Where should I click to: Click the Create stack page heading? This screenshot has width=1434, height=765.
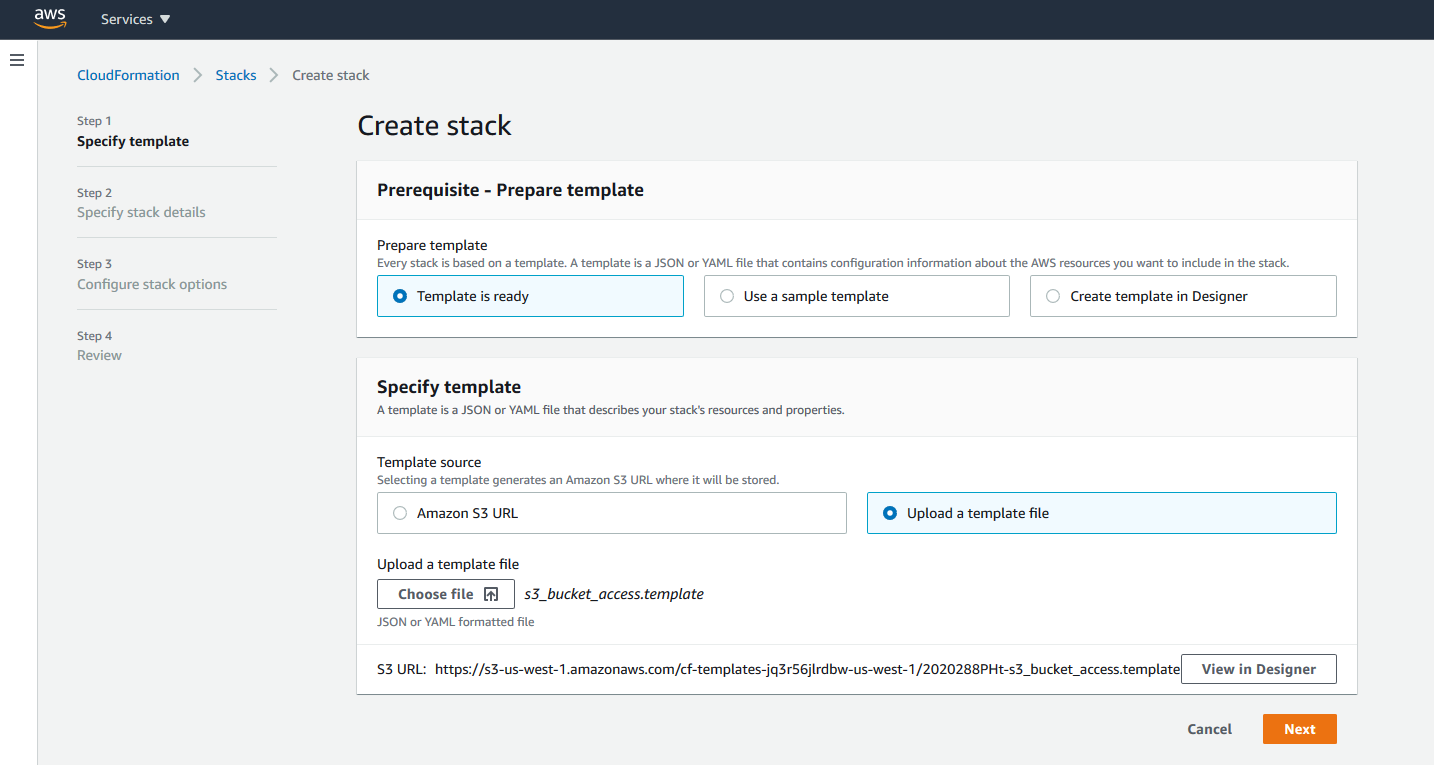coord(434,126)
